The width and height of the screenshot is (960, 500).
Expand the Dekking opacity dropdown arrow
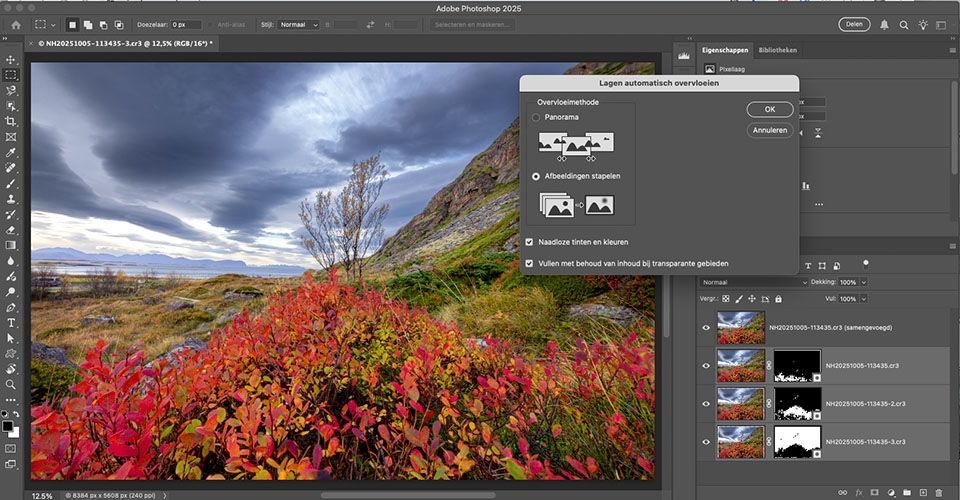point(864,282)
